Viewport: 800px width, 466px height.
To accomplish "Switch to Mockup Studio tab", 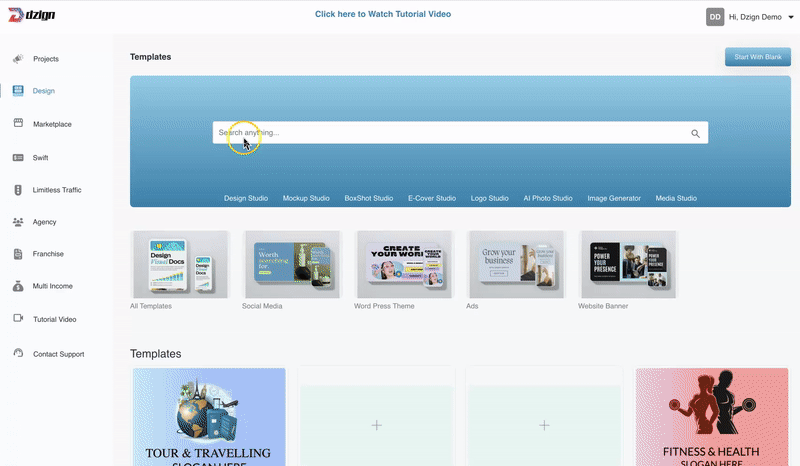I will tap(306, 199).
